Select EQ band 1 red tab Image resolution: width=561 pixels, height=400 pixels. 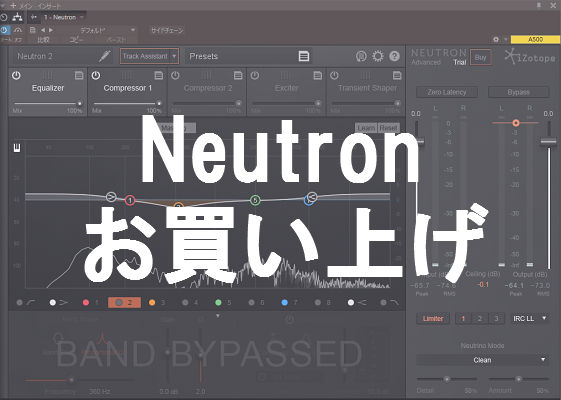(x=91, y=303)
